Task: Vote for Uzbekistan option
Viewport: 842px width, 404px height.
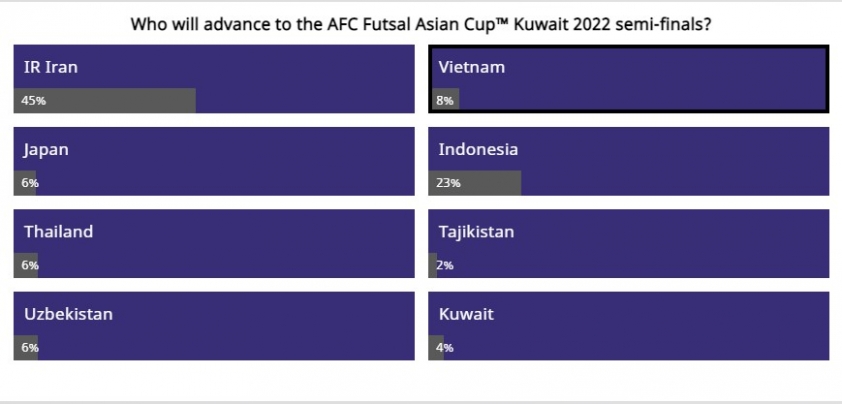Action: pyautogui.click(x=214, y=326)
